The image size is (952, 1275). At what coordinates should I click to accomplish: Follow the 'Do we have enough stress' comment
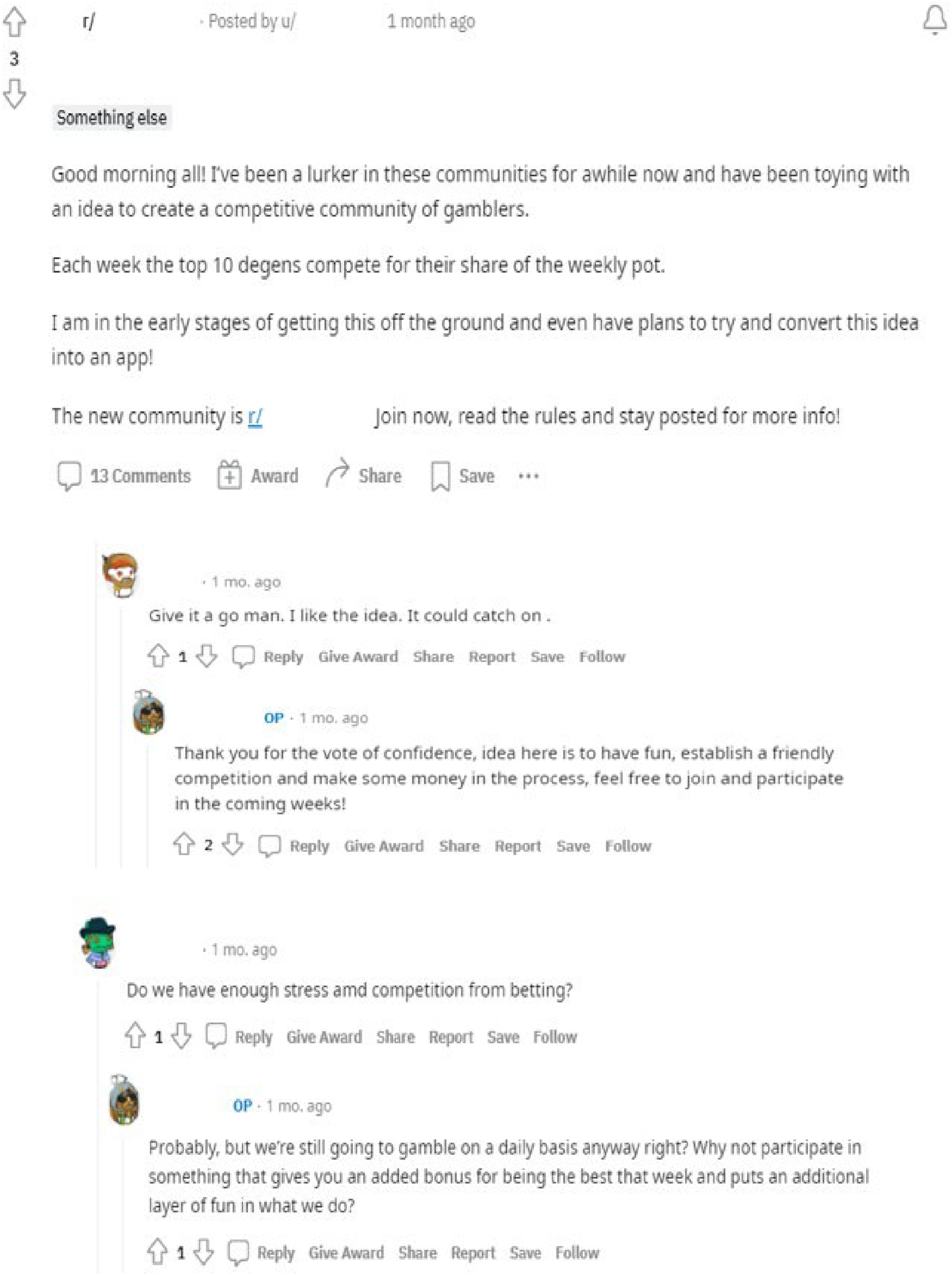tap(554, 1037)
